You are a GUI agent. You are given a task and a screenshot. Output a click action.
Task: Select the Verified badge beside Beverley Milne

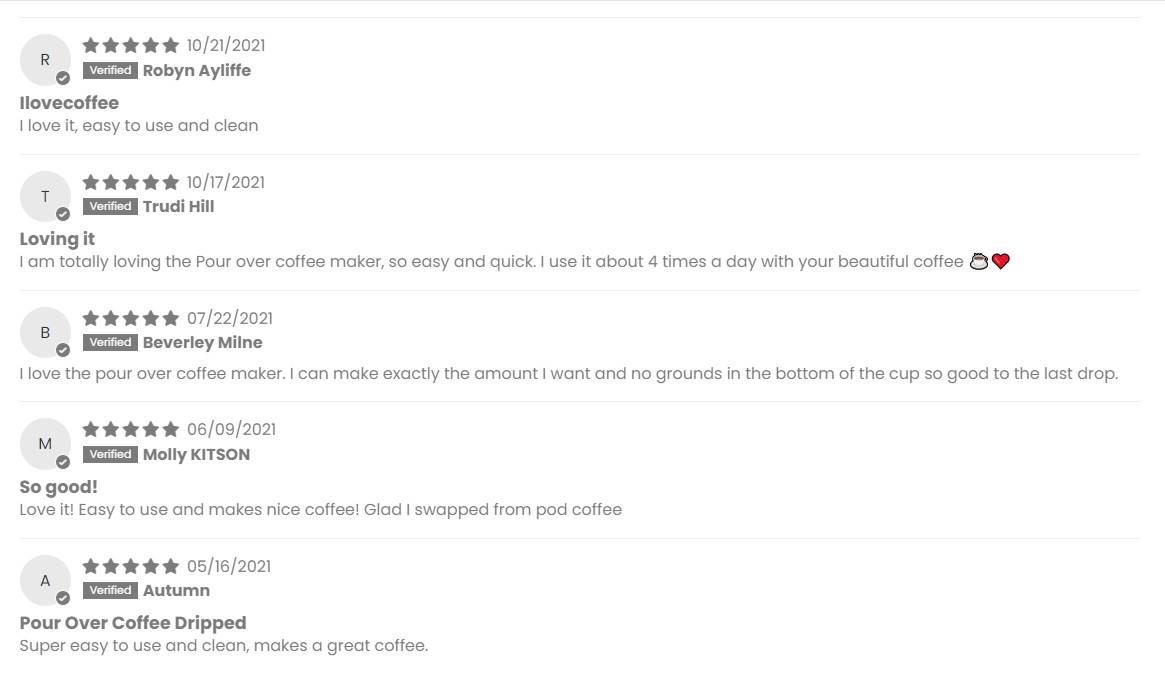pyautogui.click(x=110, y=342)
